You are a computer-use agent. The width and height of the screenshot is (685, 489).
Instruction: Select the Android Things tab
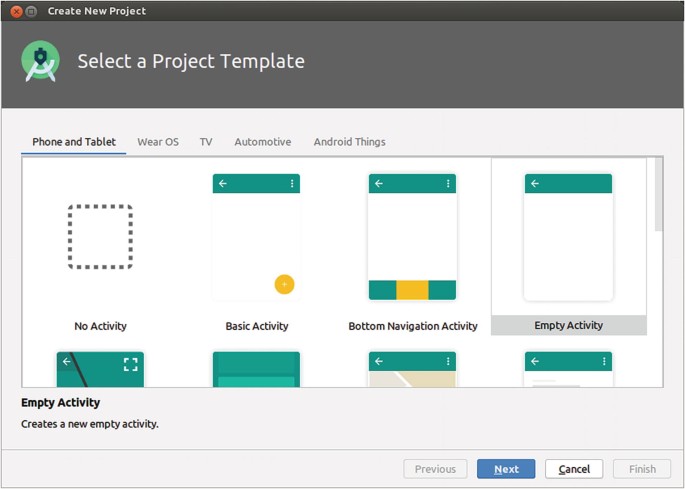click(349, 142)
